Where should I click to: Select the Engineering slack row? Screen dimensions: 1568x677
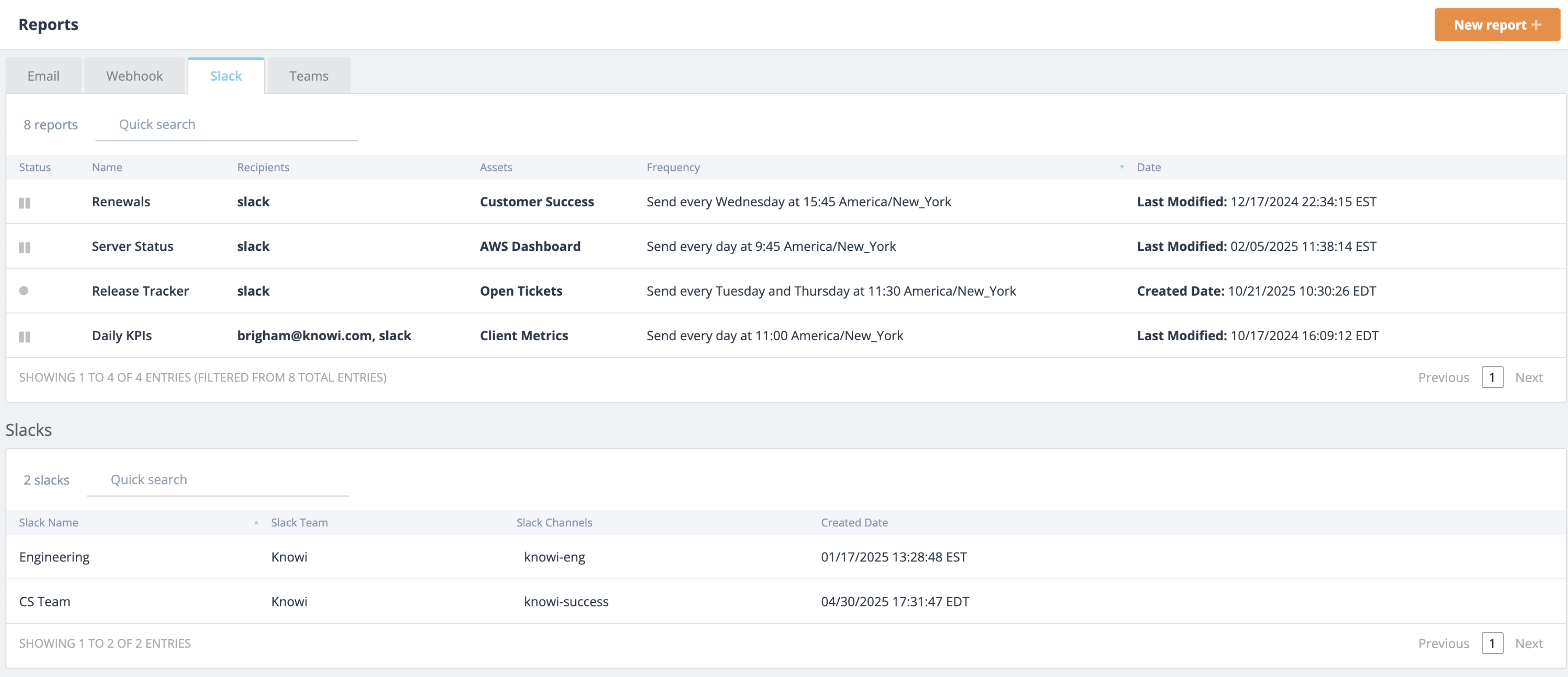tap(786, 557)
